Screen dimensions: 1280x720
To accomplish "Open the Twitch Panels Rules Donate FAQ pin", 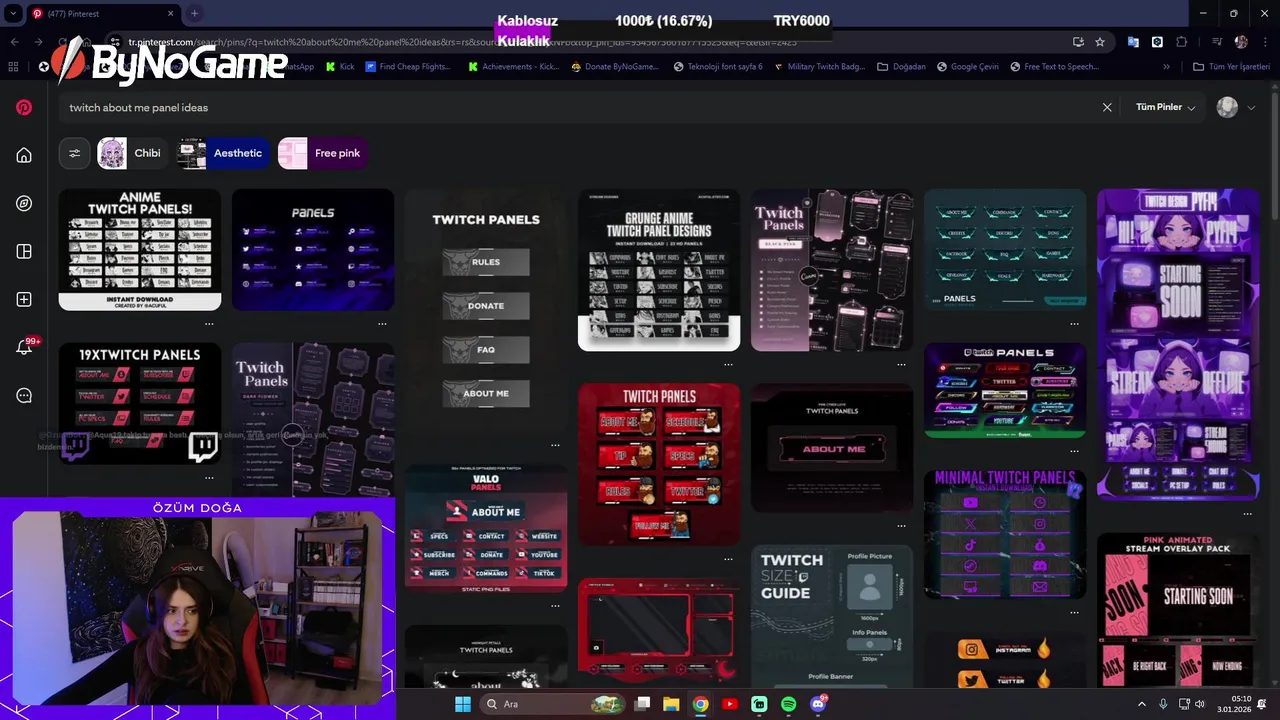I will [486, 310].
